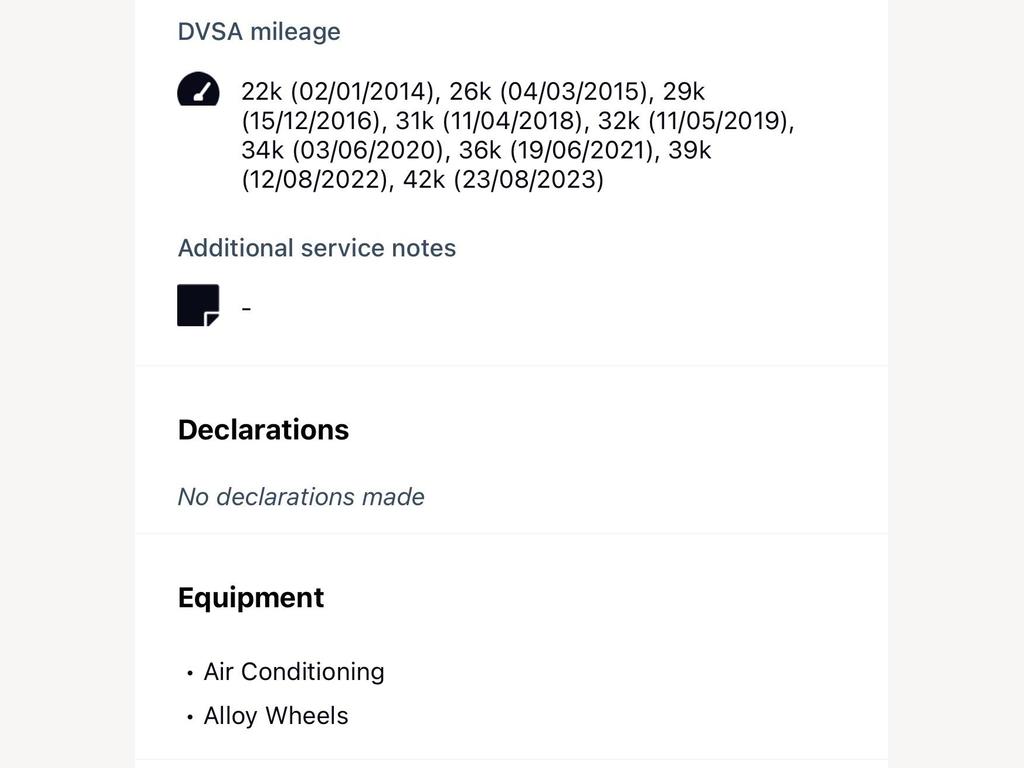
Task: Select the Air Conditioning equipment item
Action: (x=294, y=672)
